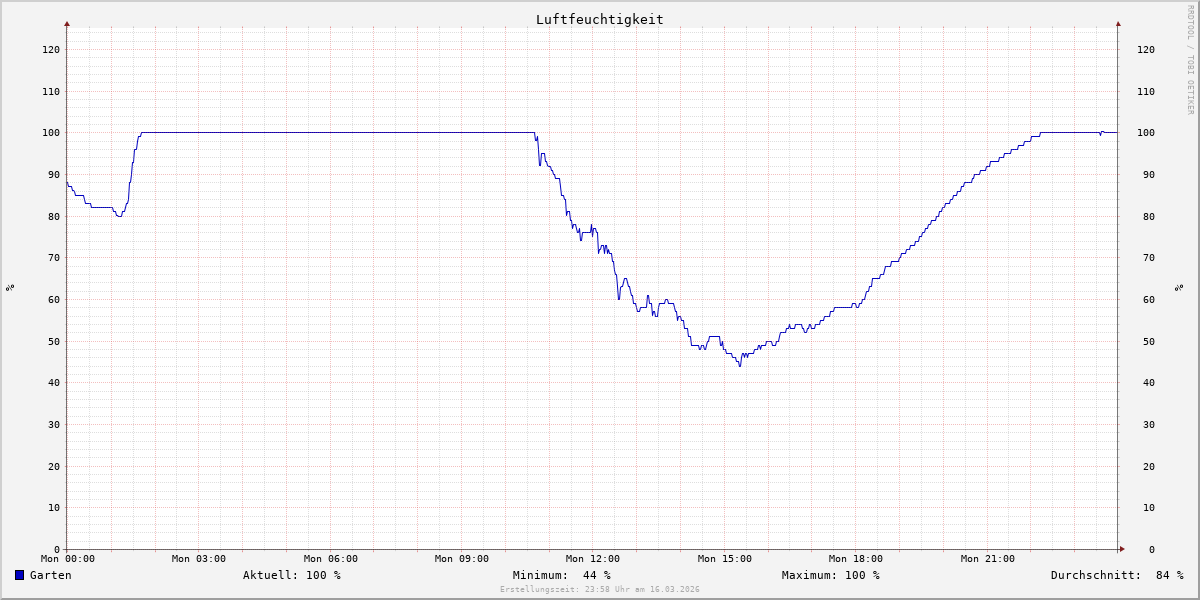Image resolution: width=1200 pixels, height=600 pixels.
Task: Select the "Maximum: 100 %" statistic
Action: (x=830, y=575)
